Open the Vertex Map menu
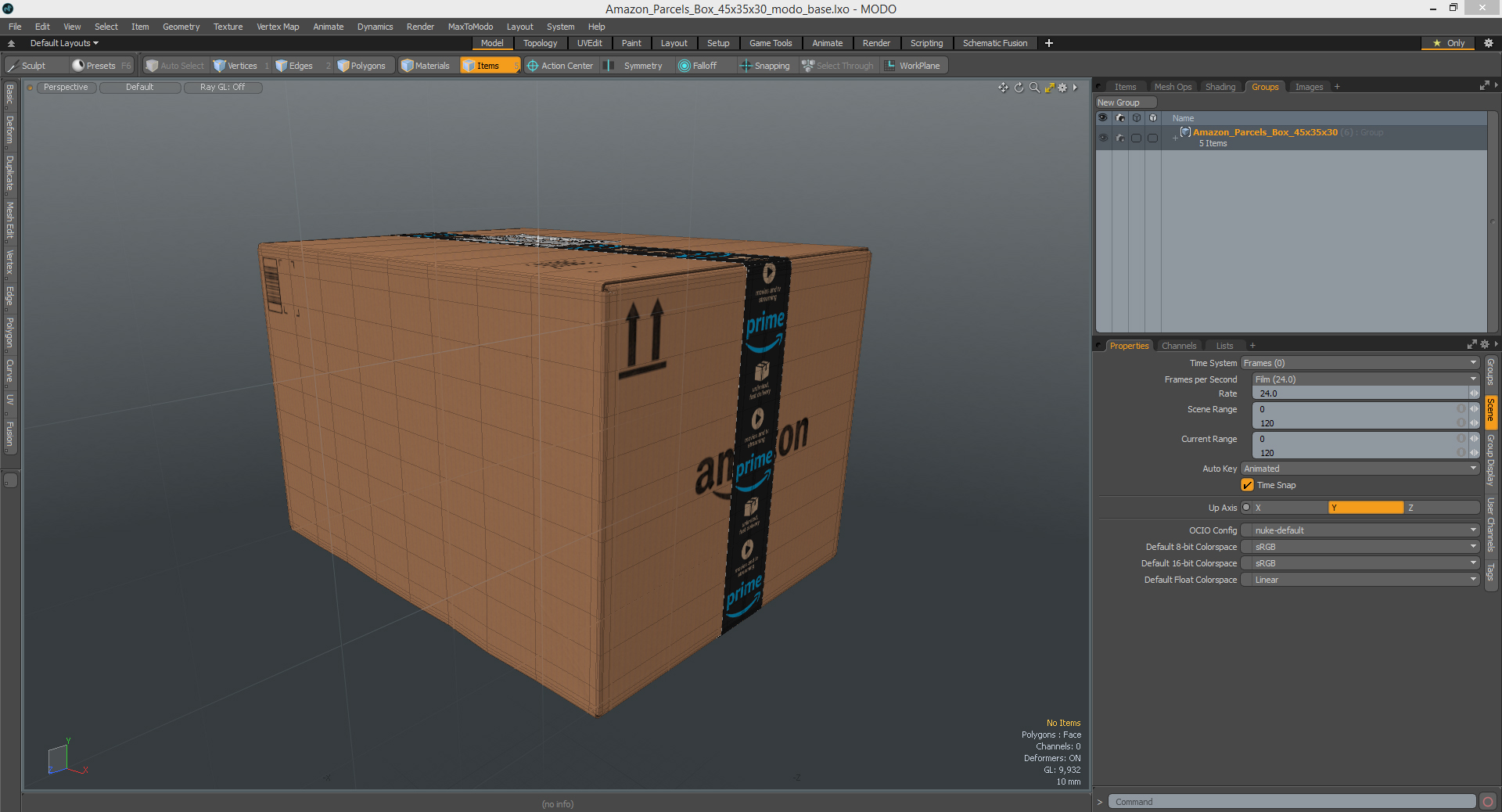 [278, 27]
